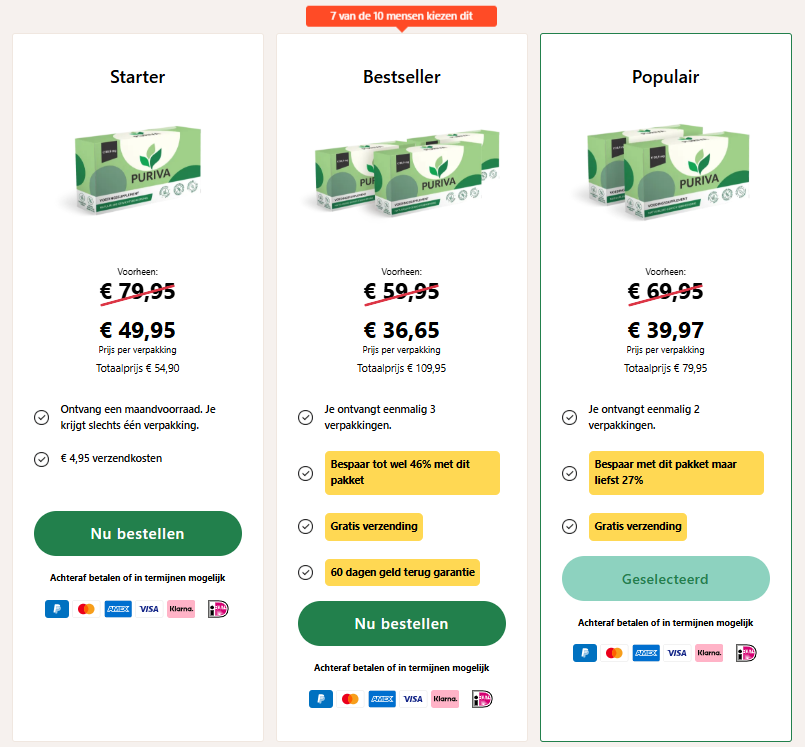This screenshot has width=805, height=747.
Task: Click iDEAL icon in Starter card
Action: [x=217, y=608]
